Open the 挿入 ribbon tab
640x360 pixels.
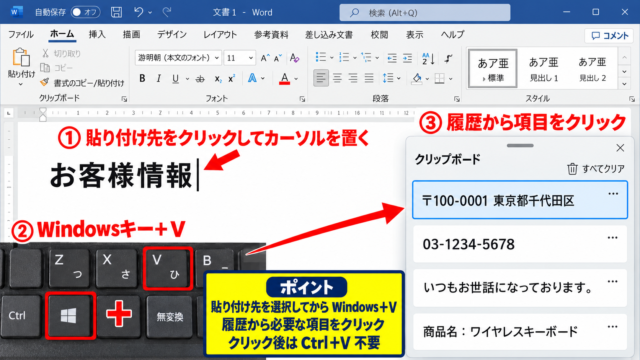97,35
